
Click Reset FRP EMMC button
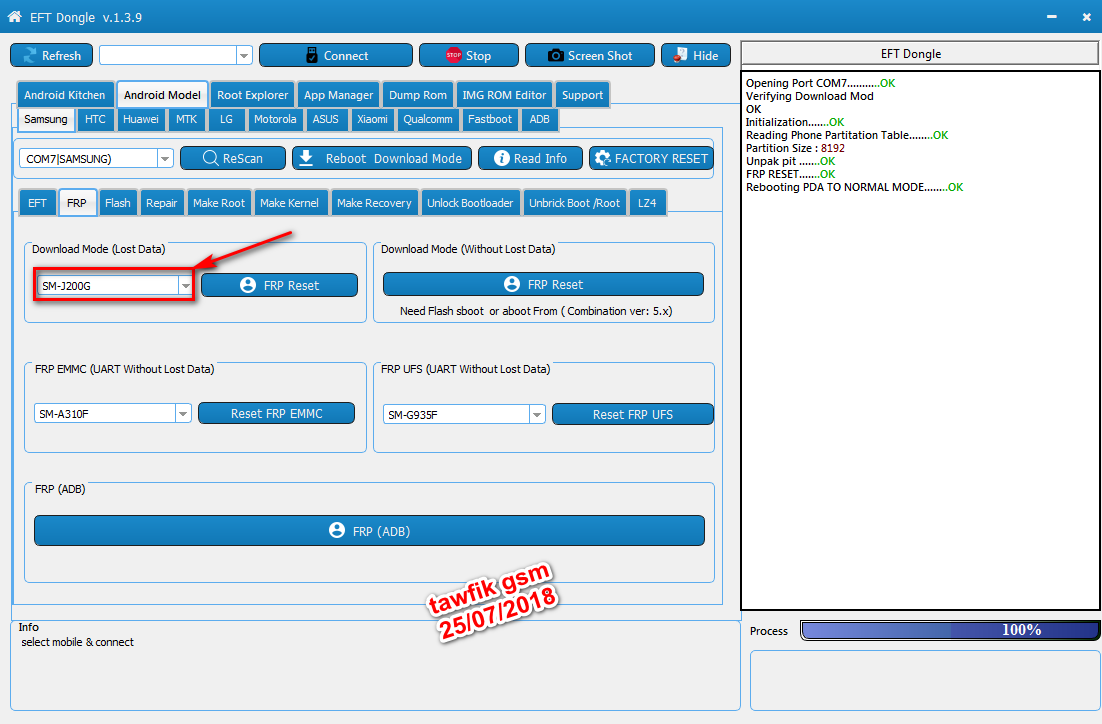click(x=276, y=413)
